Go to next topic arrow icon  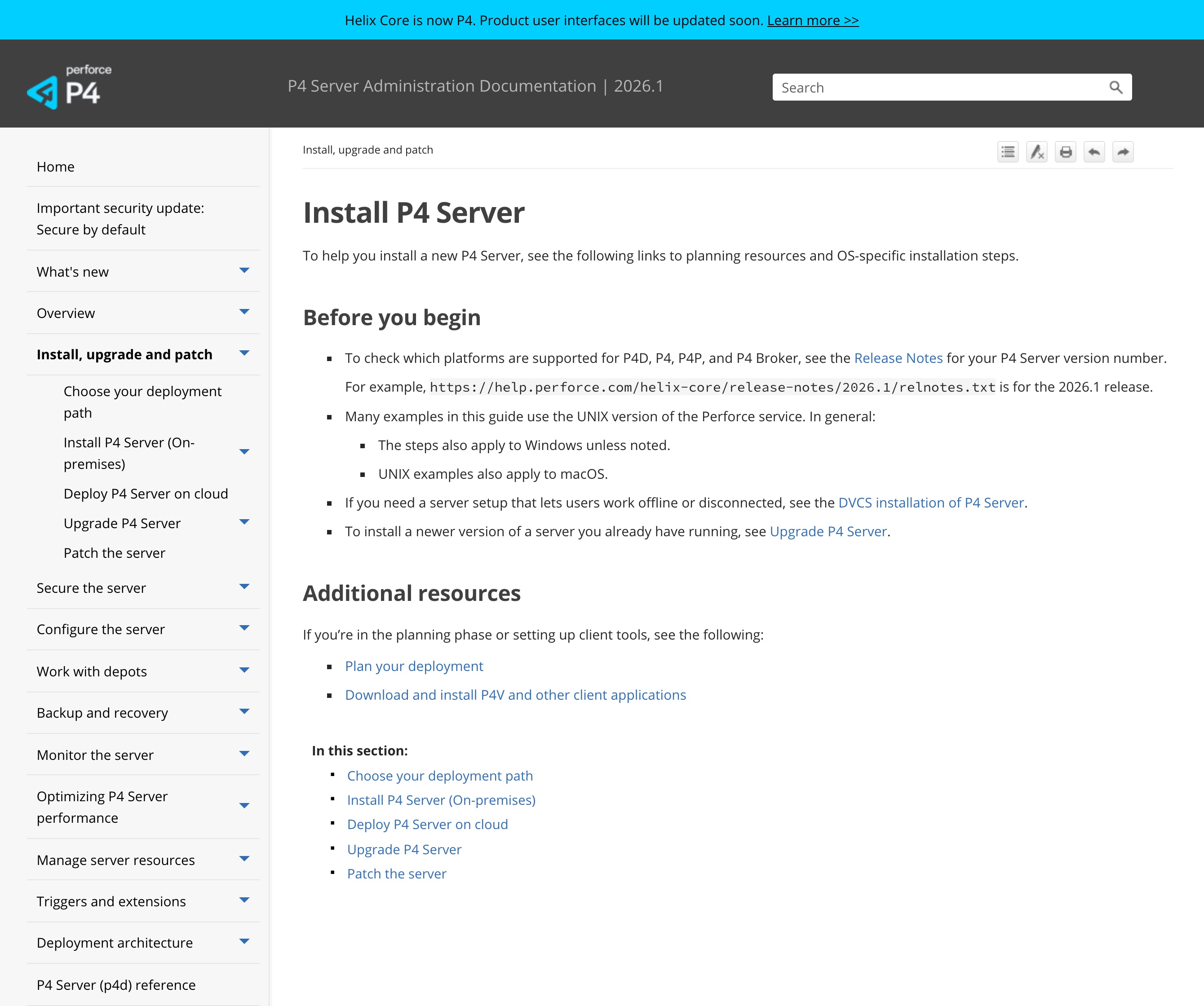pyautogui.click(x=1123, y=152)
